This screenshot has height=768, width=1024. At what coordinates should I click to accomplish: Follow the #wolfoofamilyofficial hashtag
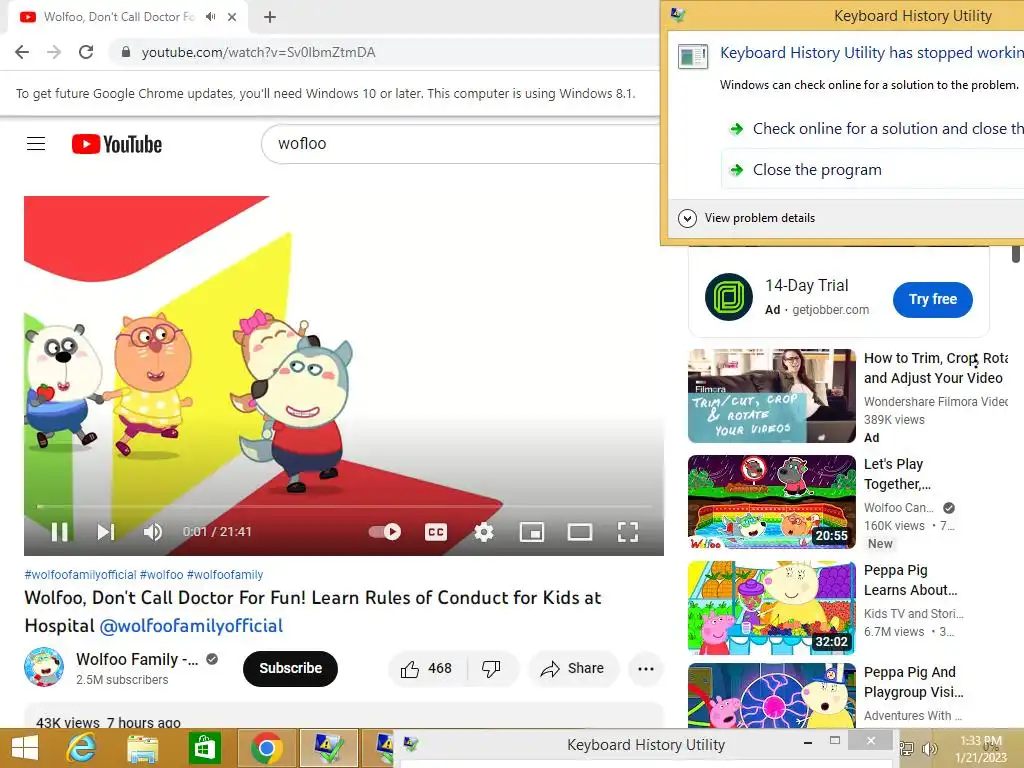[80, 575]
